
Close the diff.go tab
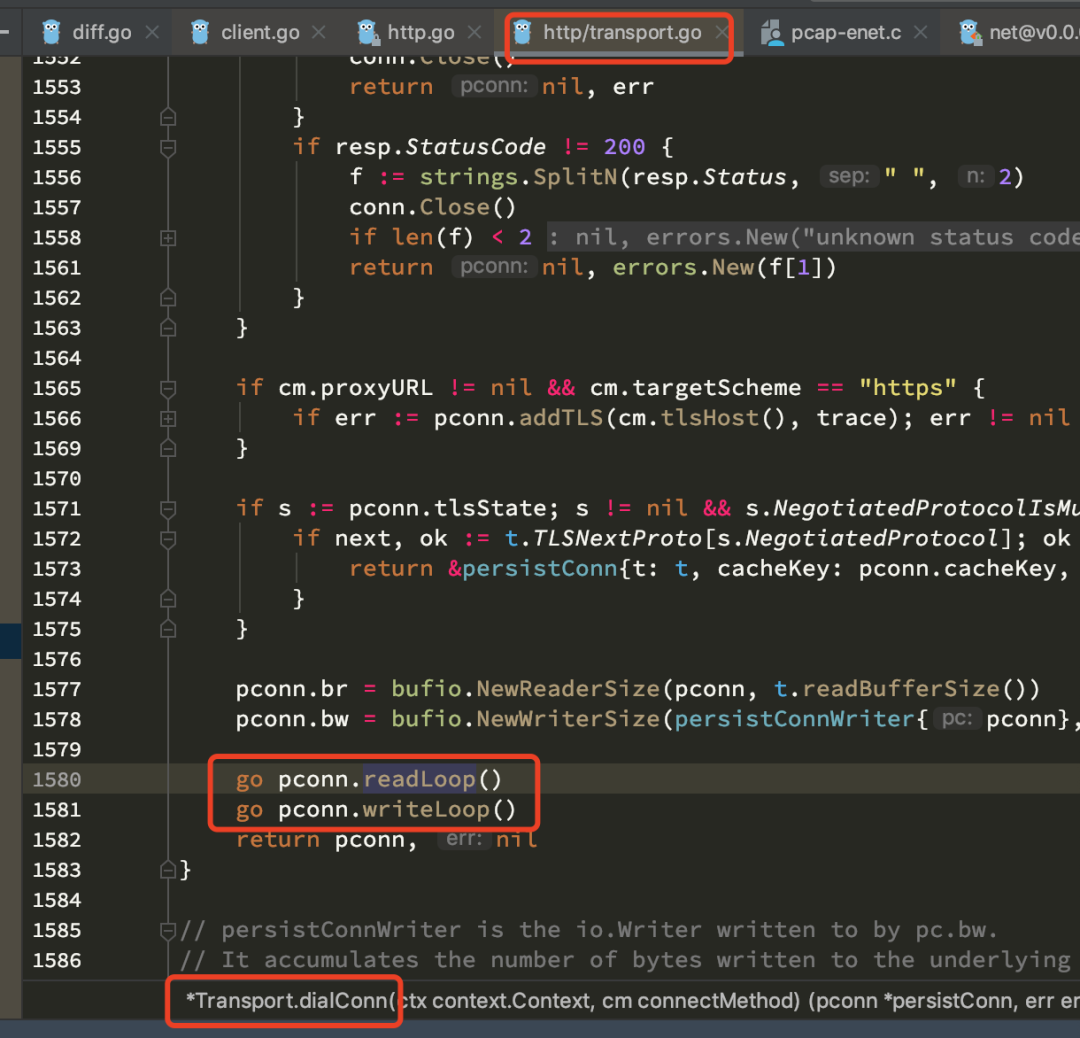click(x=152, y=32)
